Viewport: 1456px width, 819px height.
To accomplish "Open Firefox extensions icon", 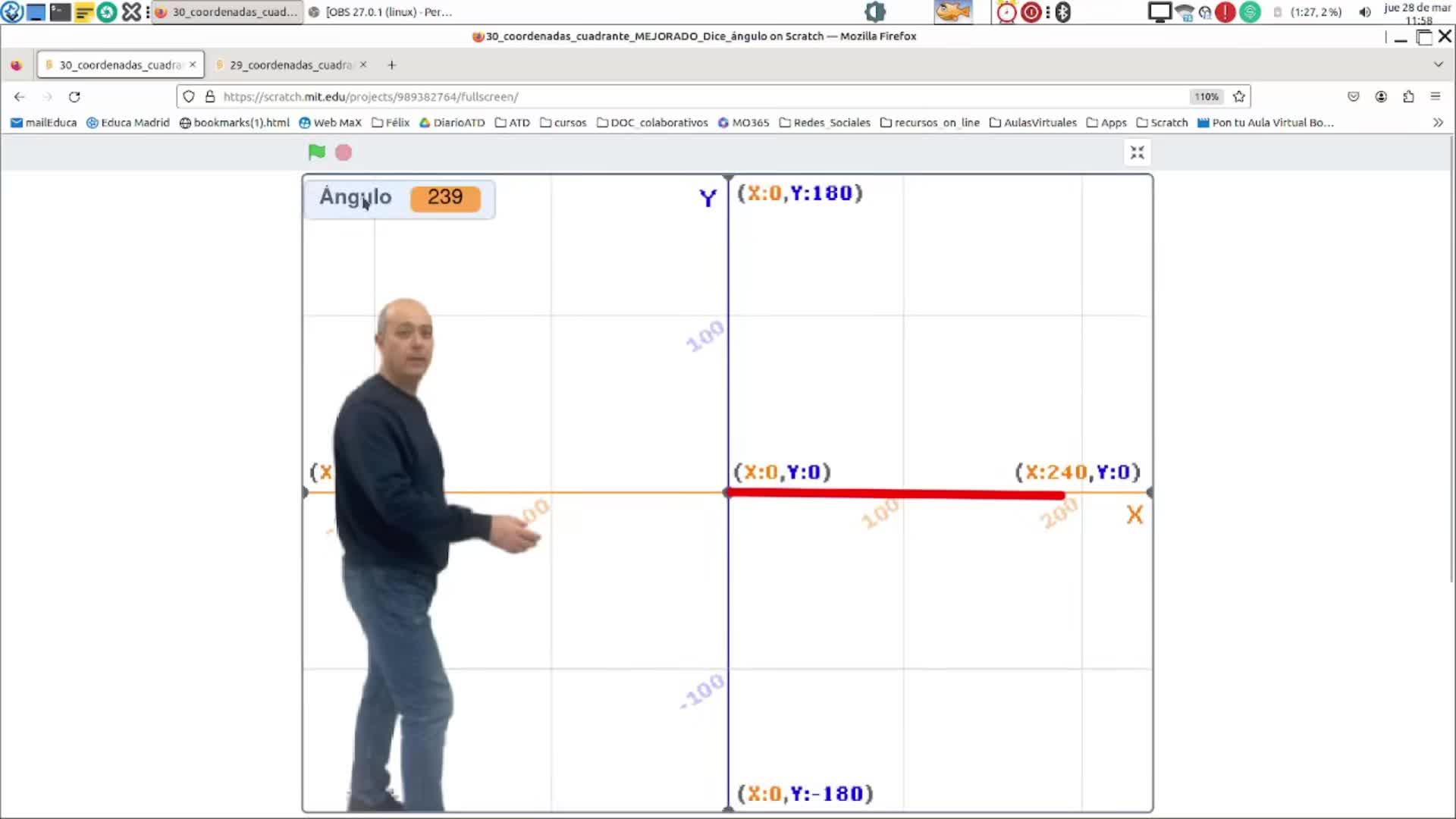I will coord(1408,96).
